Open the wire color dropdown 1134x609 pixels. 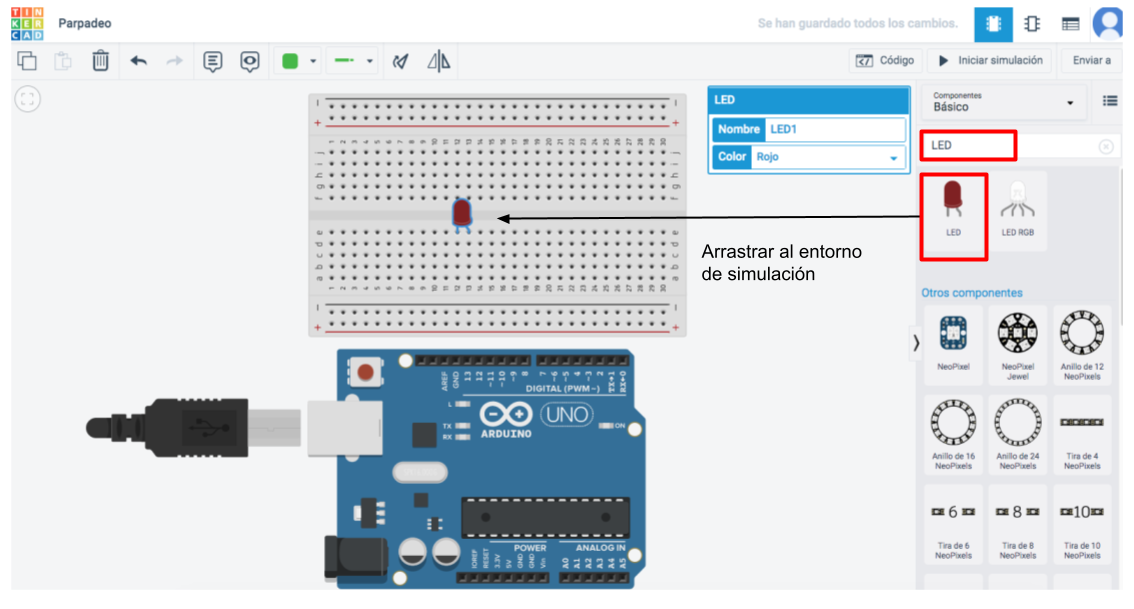coord(299,61)
